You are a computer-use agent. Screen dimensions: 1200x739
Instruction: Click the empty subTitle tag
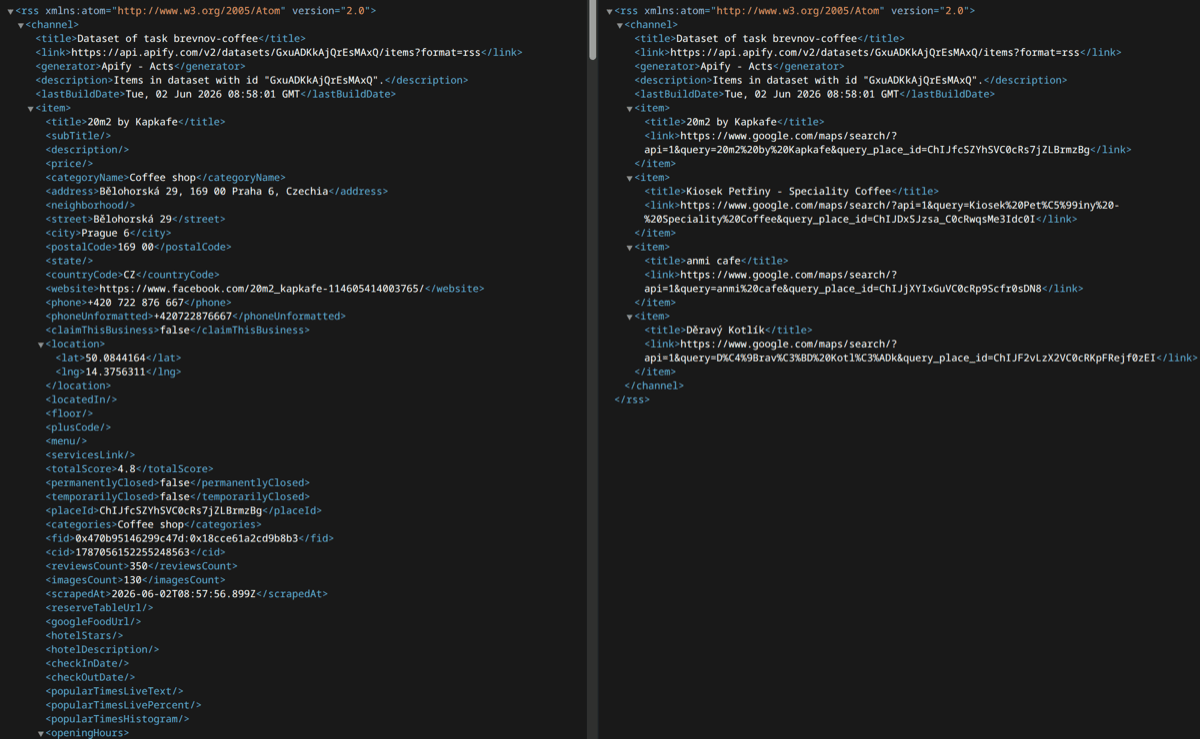79,136
